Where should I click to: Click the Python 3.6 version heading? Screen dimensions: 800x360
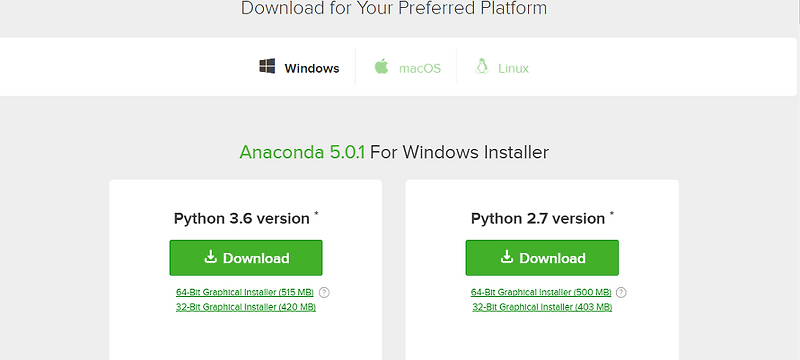[x=242, y=219]
